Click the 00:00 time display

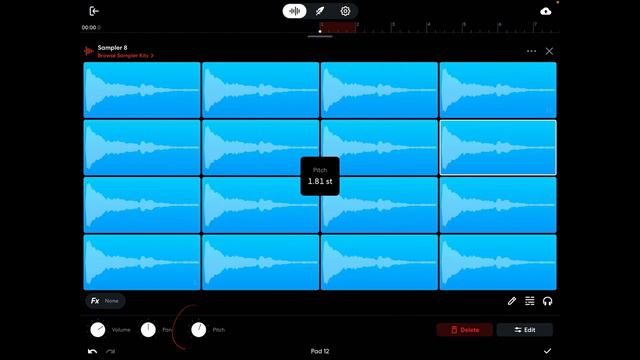pos(91,27)
